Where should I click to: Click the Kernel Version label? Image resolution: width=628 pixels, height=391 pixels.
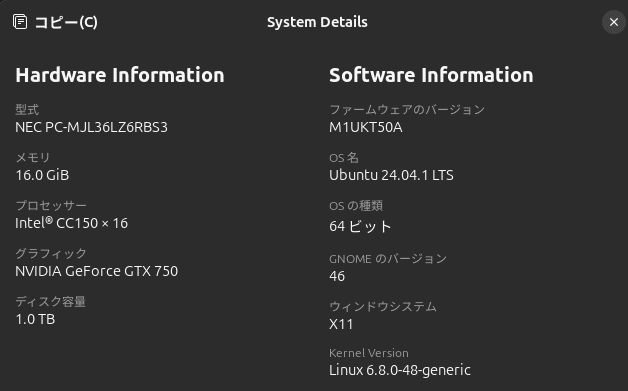369,353
